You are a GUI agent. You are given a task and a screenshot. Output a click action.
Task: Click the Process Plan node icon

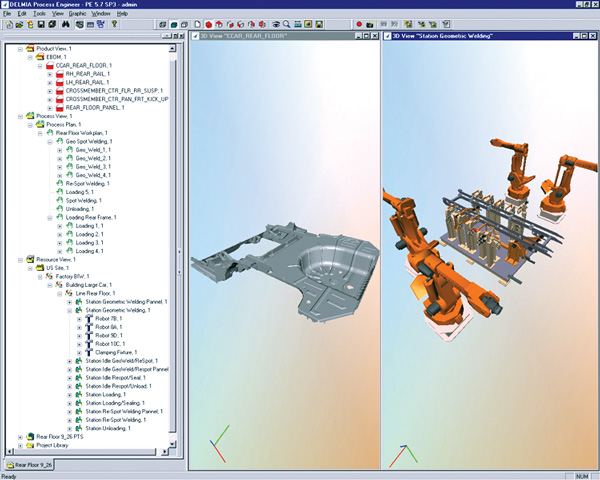[x=41, y=124]
